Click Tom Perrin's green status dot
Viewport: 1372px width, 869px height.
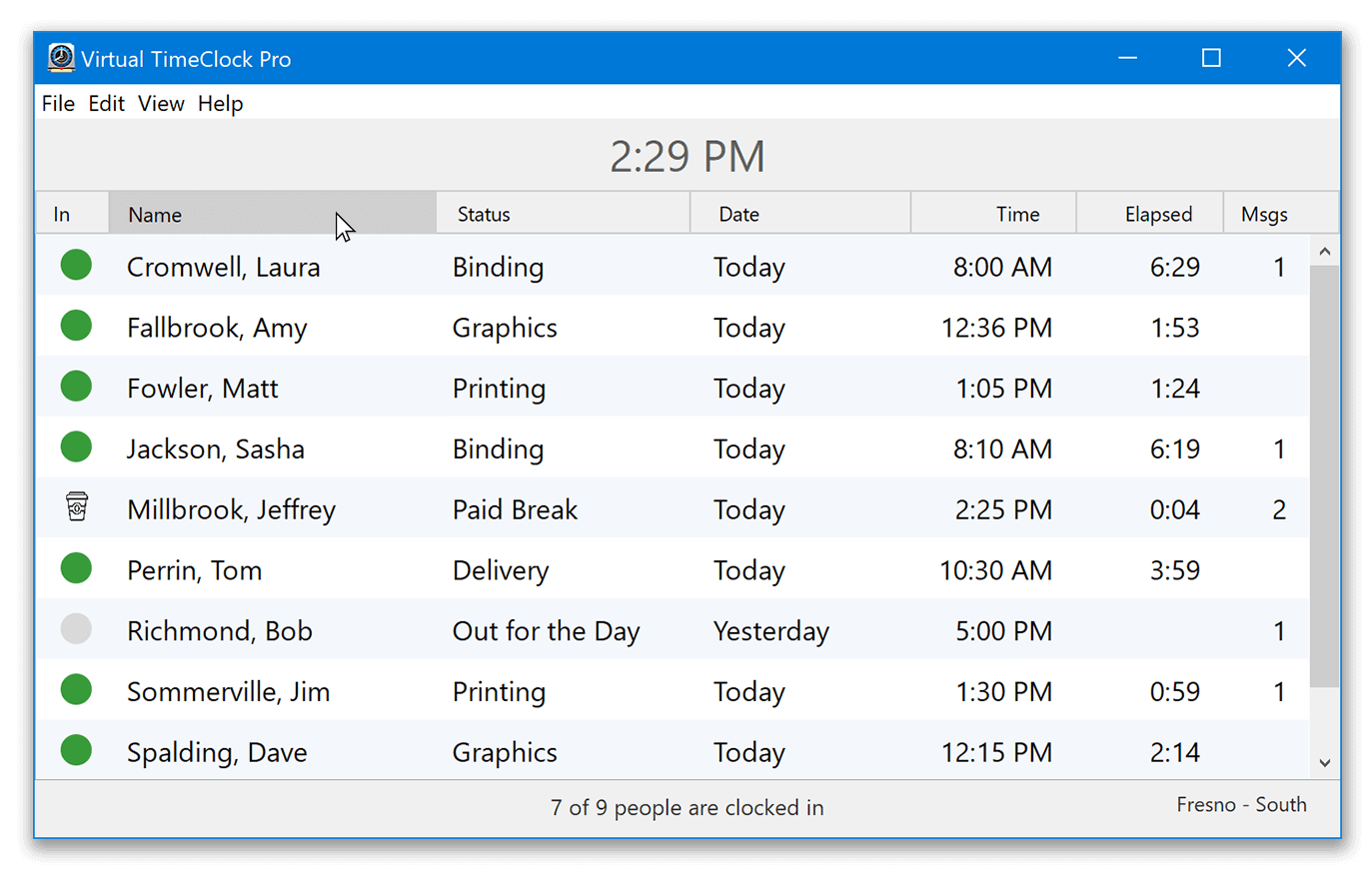pyautogui.click(x=76, y=568)
